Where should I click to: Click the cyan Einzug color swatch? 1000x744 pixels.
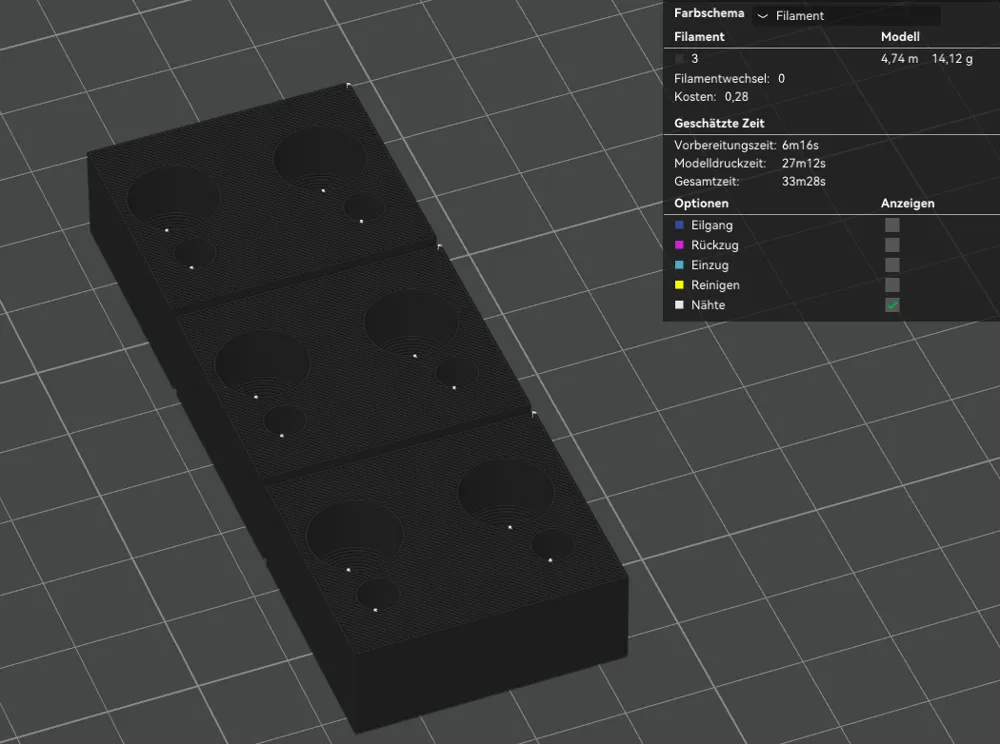679,265
